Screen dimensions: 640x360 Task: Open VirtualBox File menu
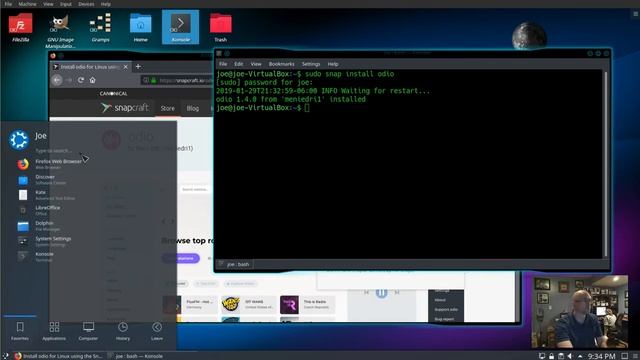[x=8, y=4]
